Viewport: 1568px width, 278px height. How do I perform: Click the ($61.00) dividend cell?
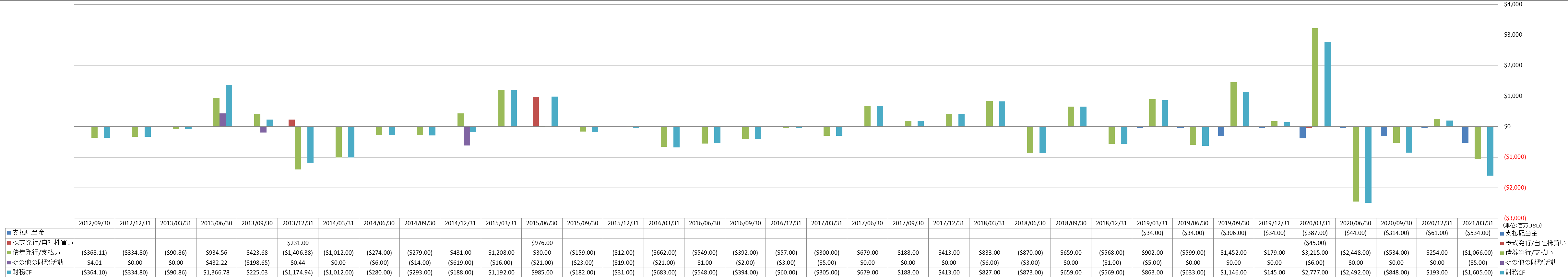click(x=1437, y=233)
